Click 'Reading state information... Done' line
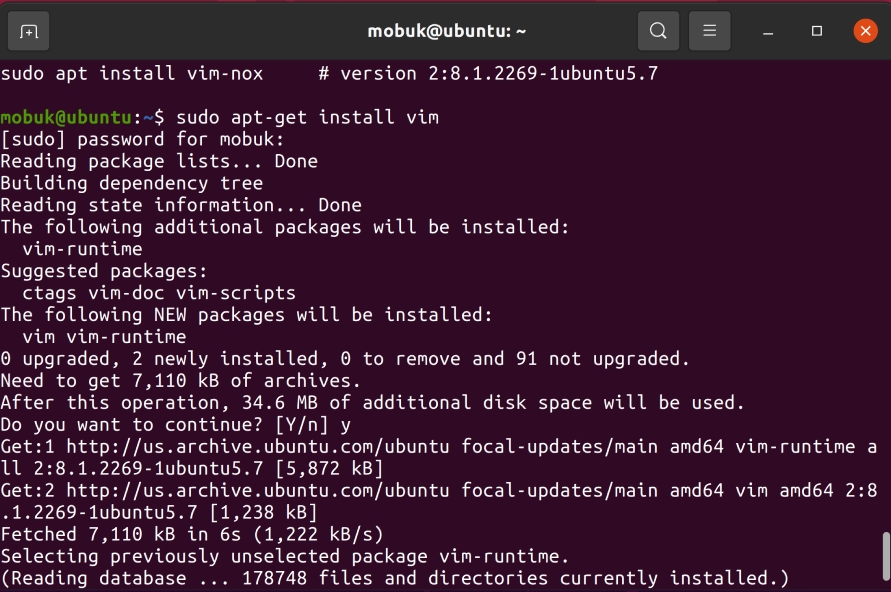 click(181, 205)
